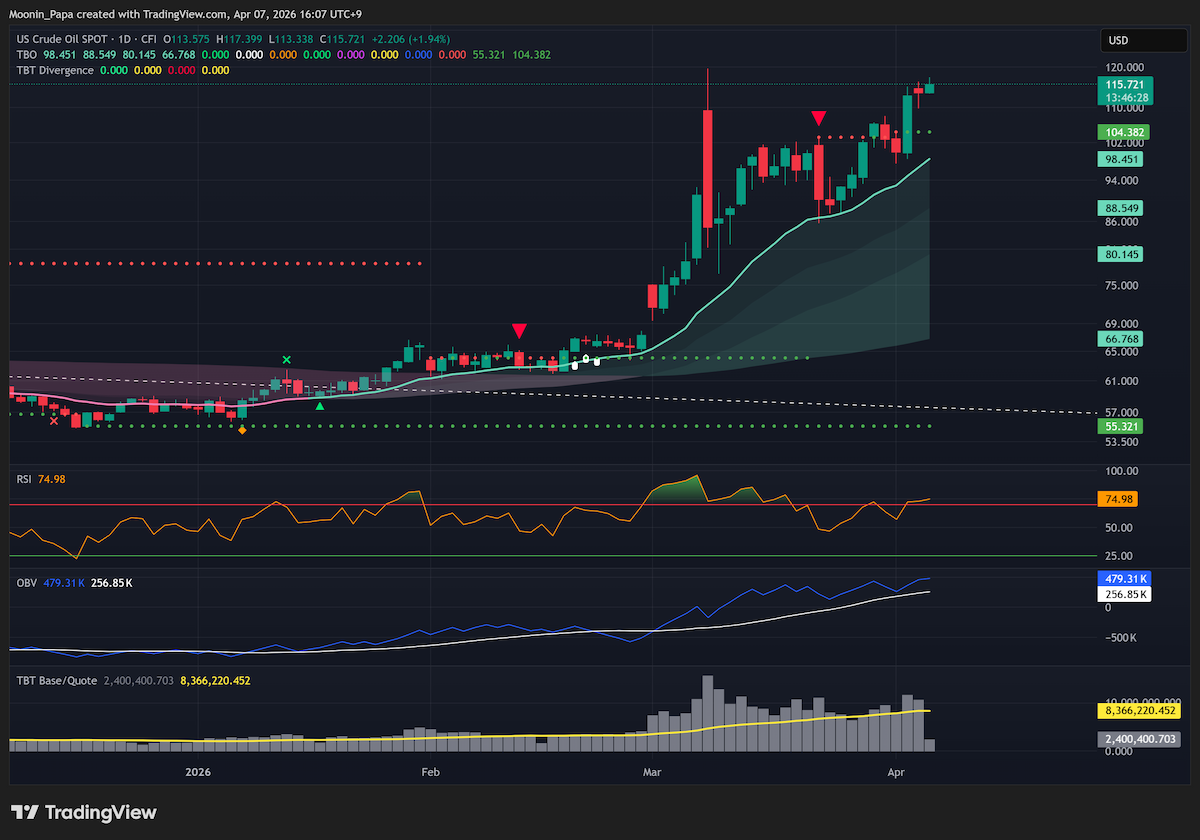Click the red X marker near chart start
Viewport: 1200px width, 840px height.
pos(54,422)
